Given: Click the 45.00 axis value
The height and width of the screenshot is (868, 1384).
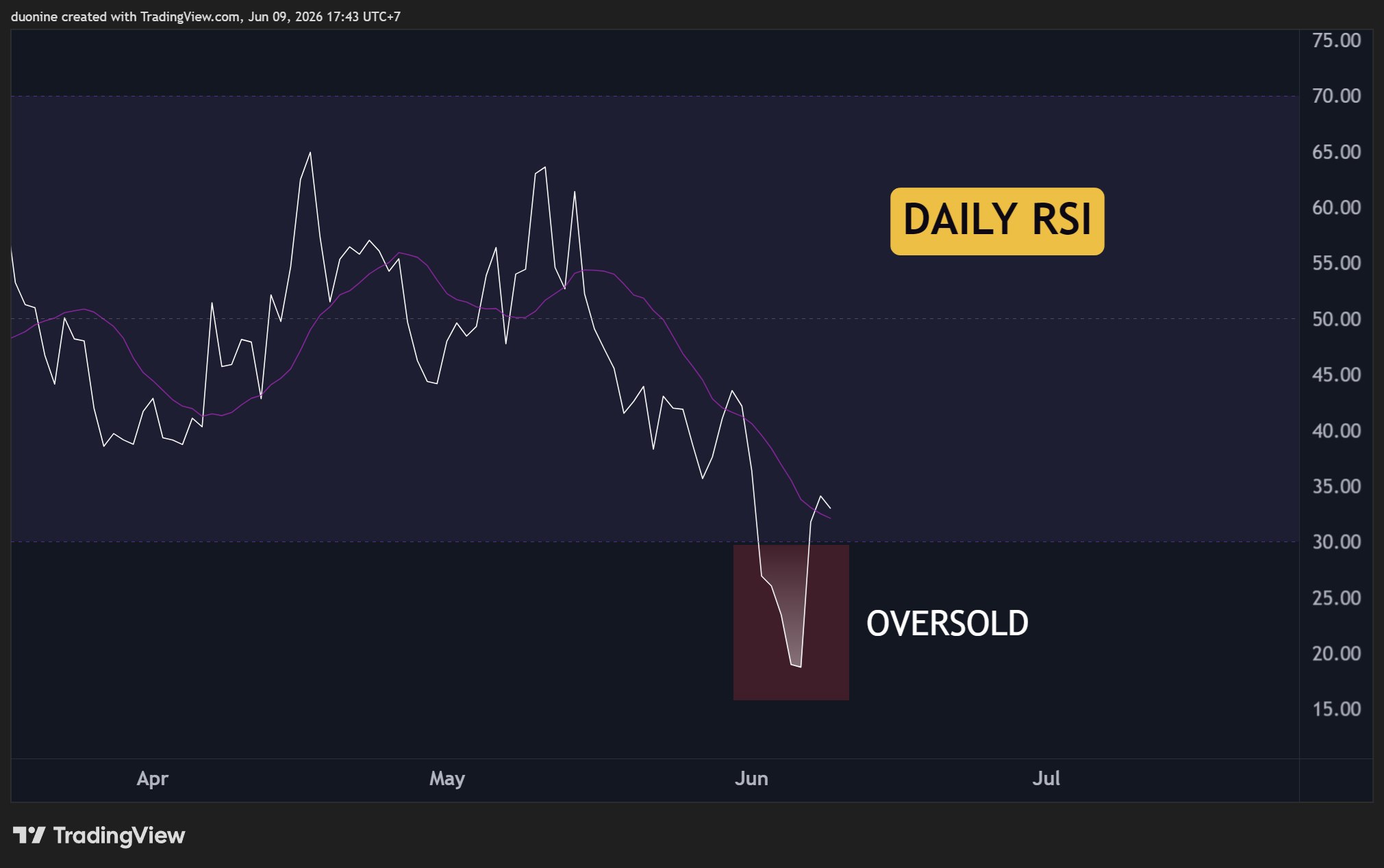Looking at the screenshot, I should click(1336, 374).
